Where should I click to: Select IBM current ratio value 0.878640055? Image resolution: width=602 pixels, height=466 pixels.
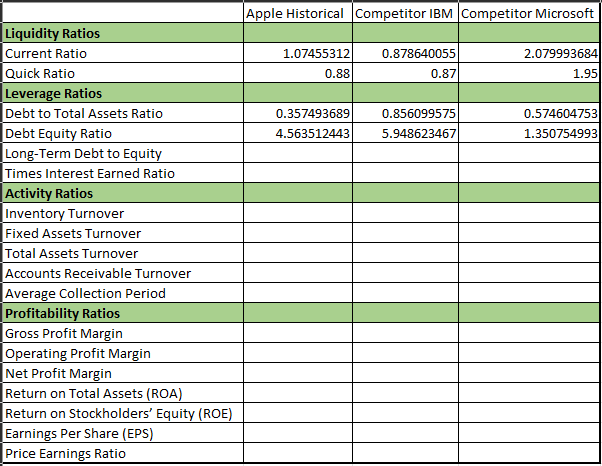(x=418, y=53)
